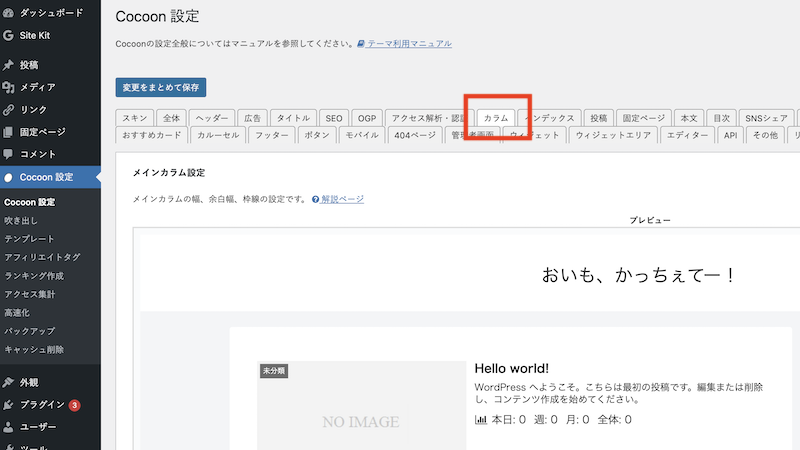This screenshot has width=800, height=450.
Task: Switch to エディター tab
Action: pyautogui.click(x=687, y=135)
